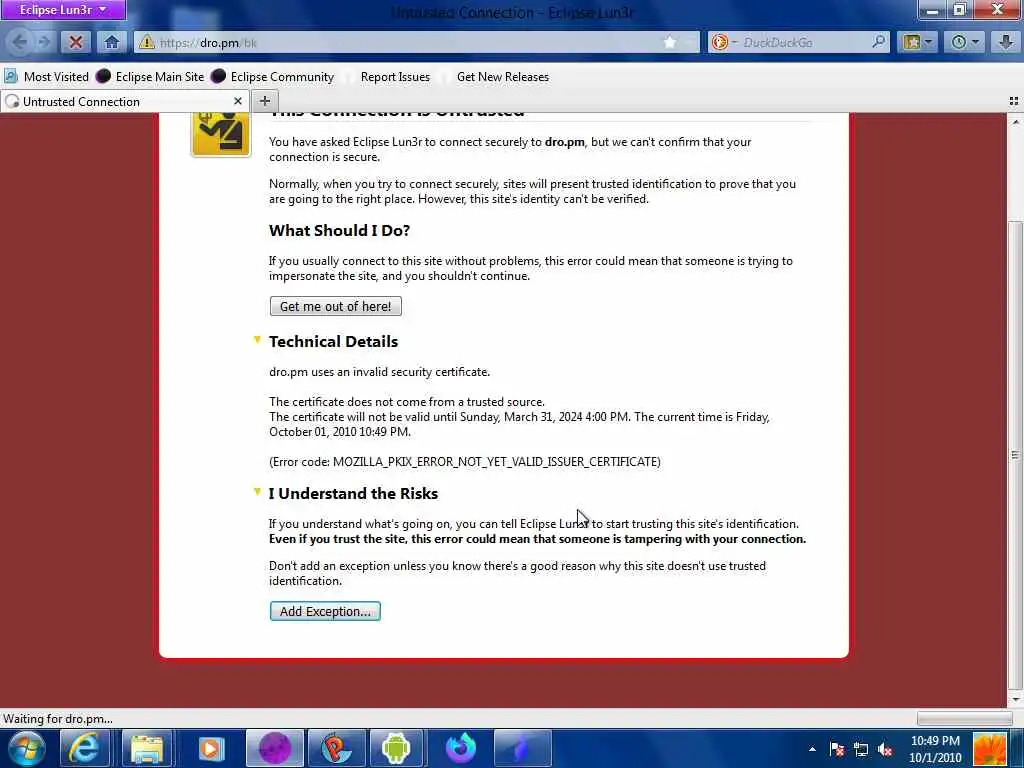Open the Eclipse Lun3r application menu

(x=63, y=10)
